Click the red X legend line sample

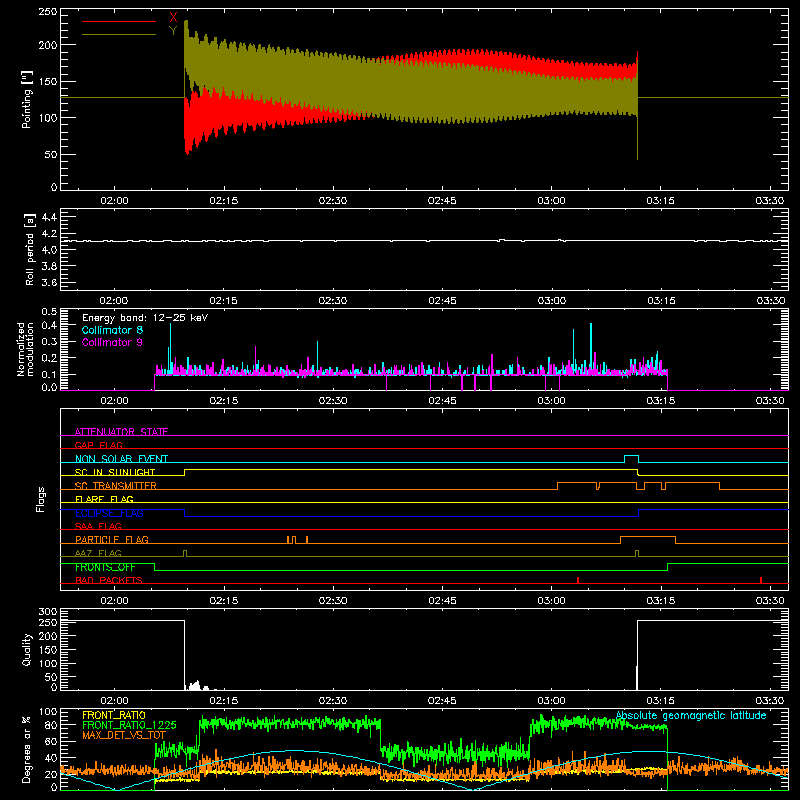pyautogui.click(x=118, y=21)
